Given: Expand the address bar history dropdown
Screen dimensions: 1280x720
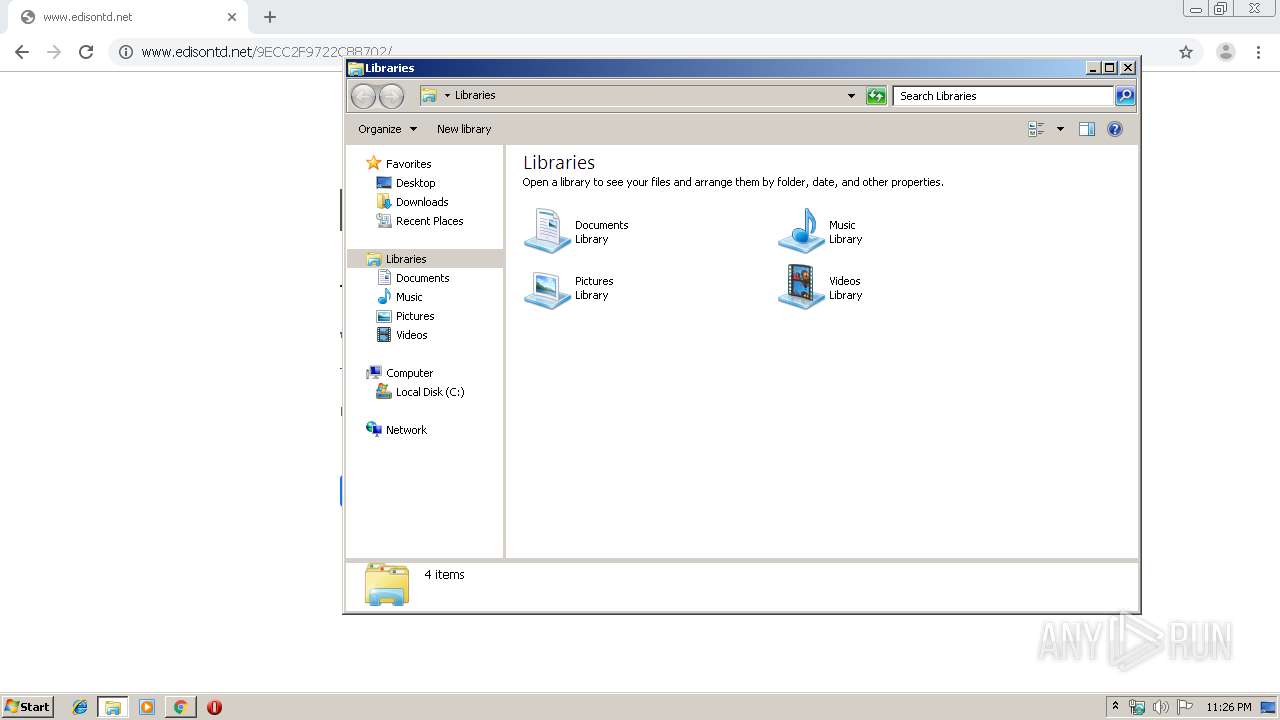Looking at the screenshot, I should point(851,96).
